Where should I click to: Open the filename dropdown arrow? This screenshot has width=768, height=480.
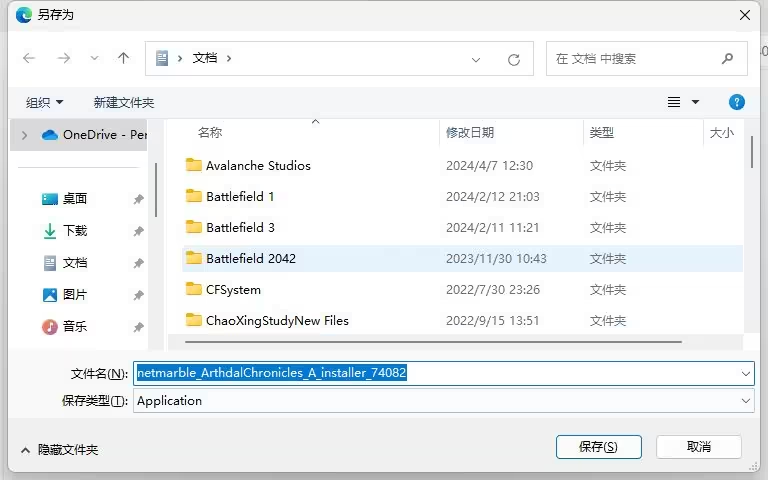coord(746,374)
